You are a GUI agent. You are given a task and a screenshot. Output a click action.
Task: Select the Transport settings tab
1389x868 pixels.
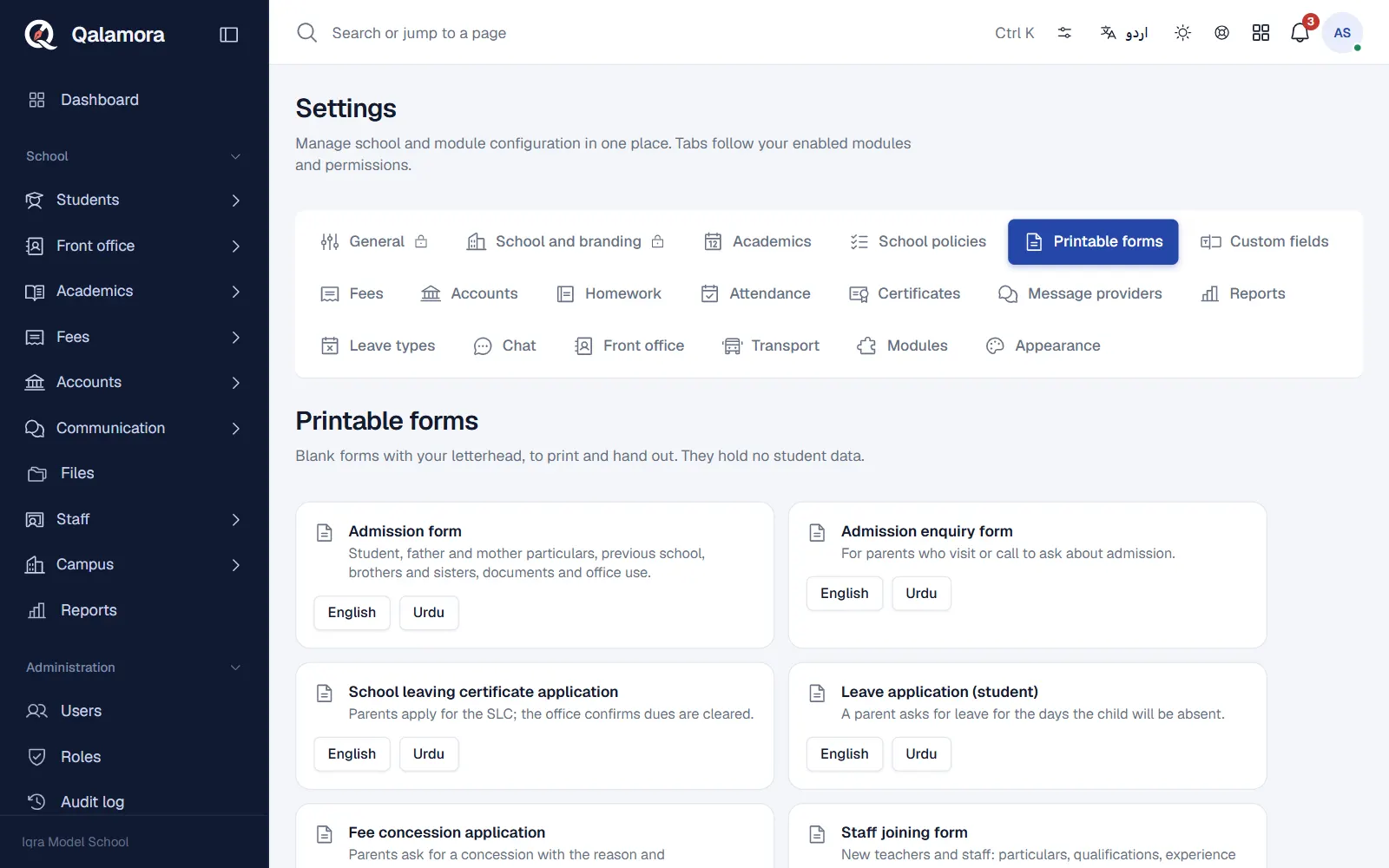771,345
